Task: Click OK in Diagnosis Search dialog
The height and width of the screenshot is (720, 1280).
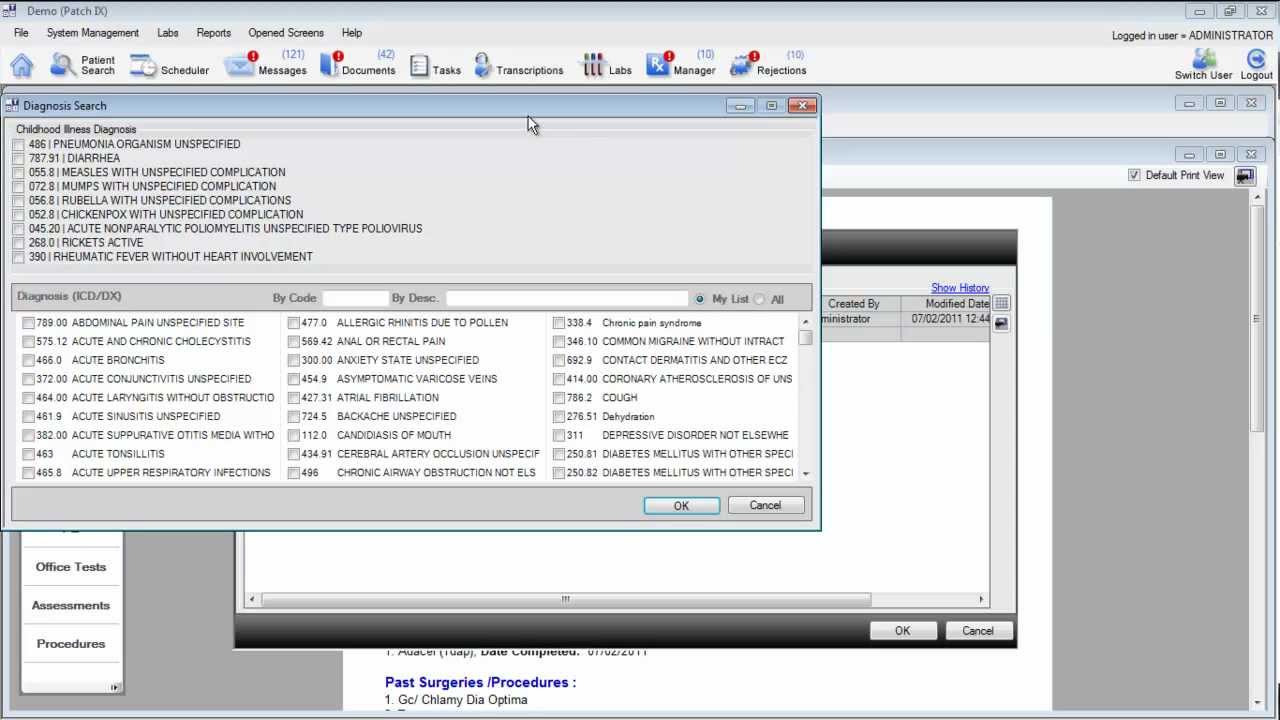Action: coord(681,506)
